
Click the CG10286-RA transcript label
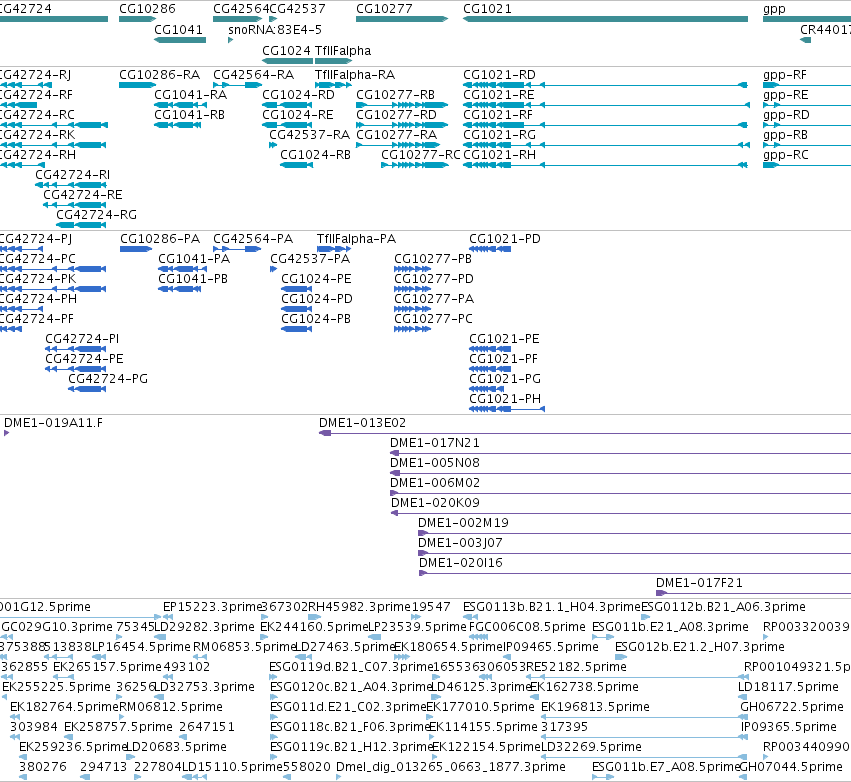[x=159, y=74]
